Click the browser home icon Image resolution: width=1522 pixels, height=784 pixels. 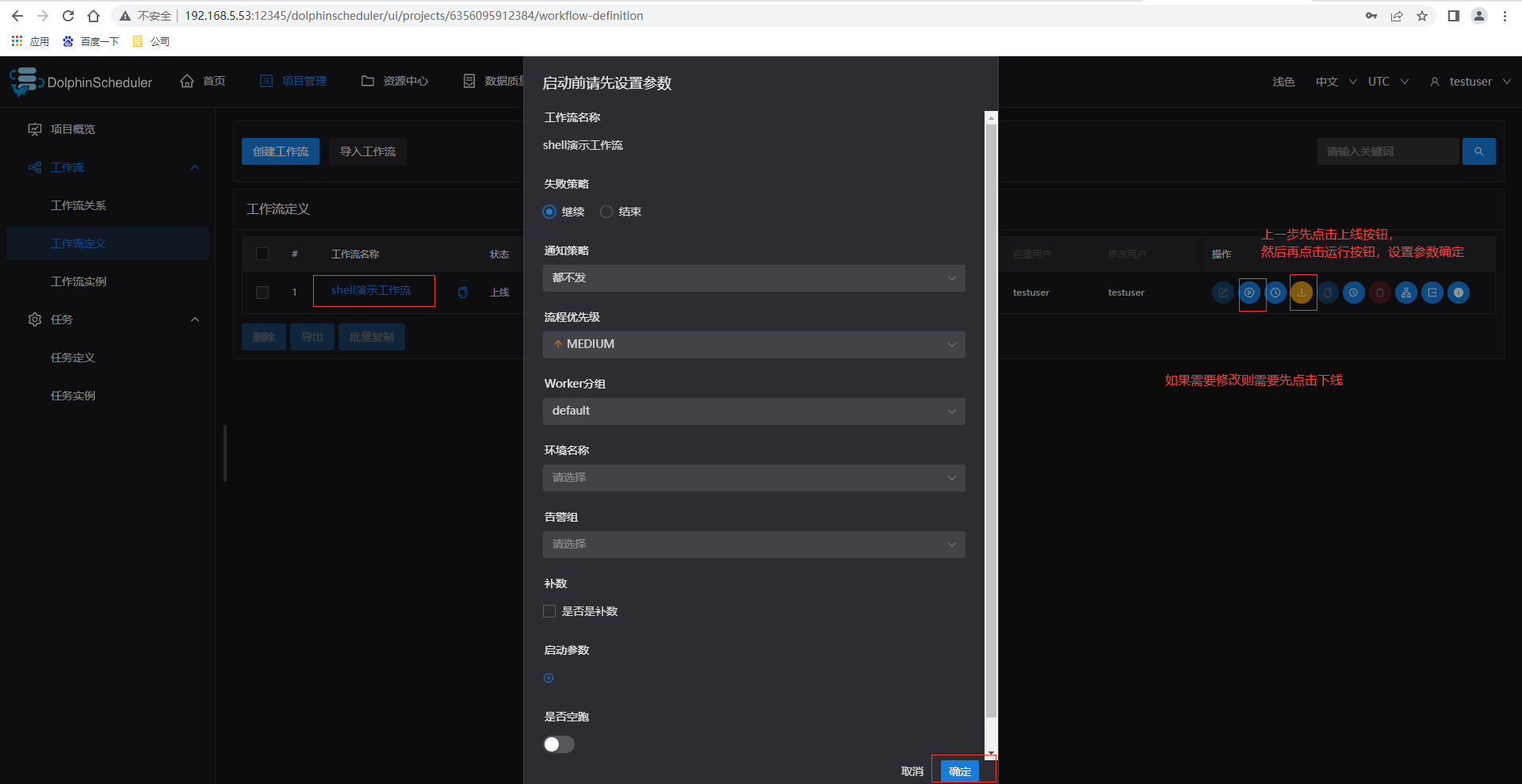tap(94, 16)
